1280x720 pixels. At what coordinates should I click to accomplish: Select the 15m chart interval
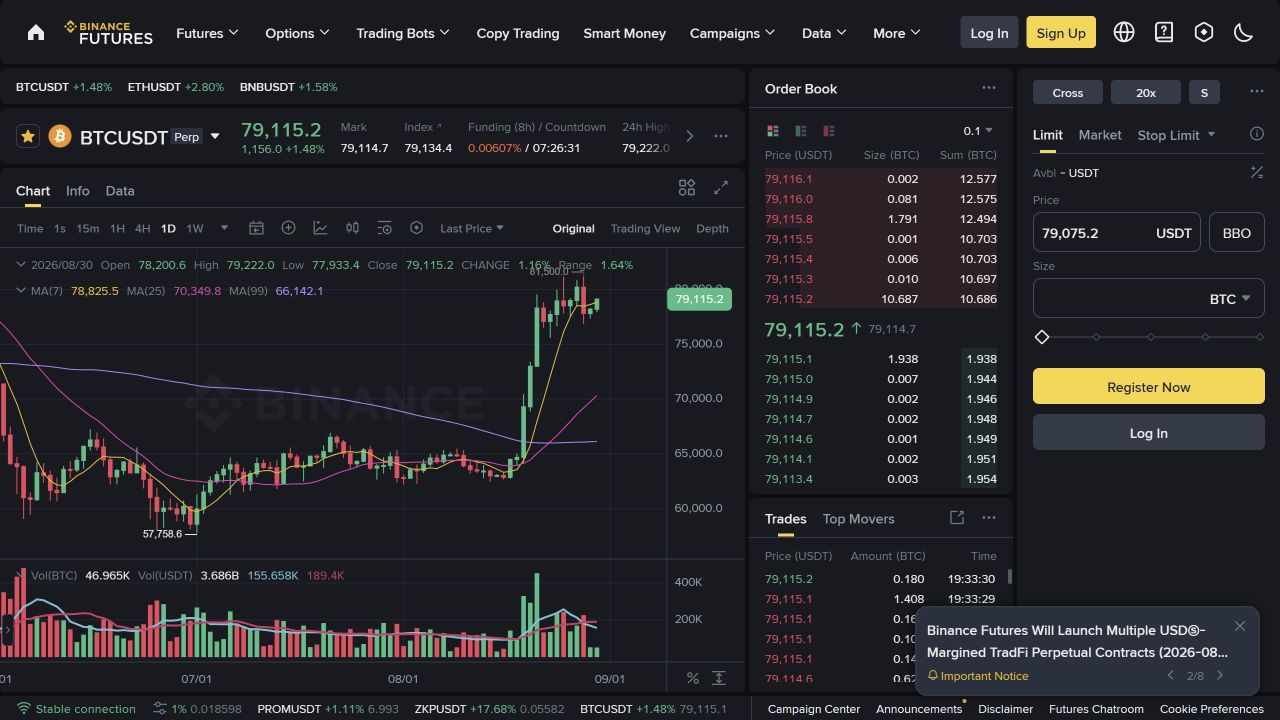point(88,228)
